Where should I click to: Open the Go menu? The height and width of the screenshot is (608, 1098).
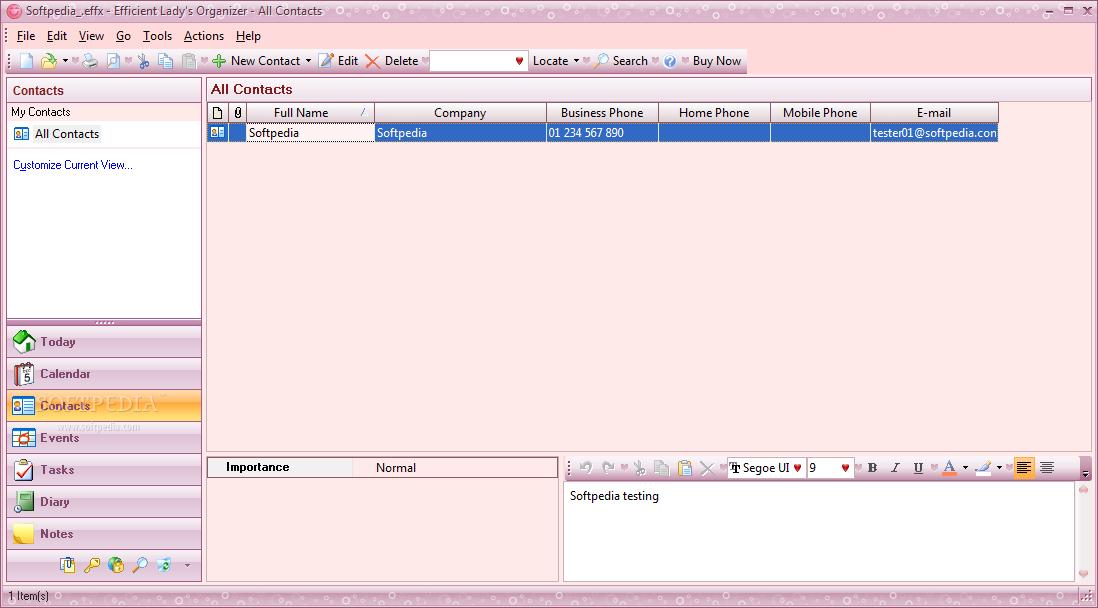coord(123,36)
